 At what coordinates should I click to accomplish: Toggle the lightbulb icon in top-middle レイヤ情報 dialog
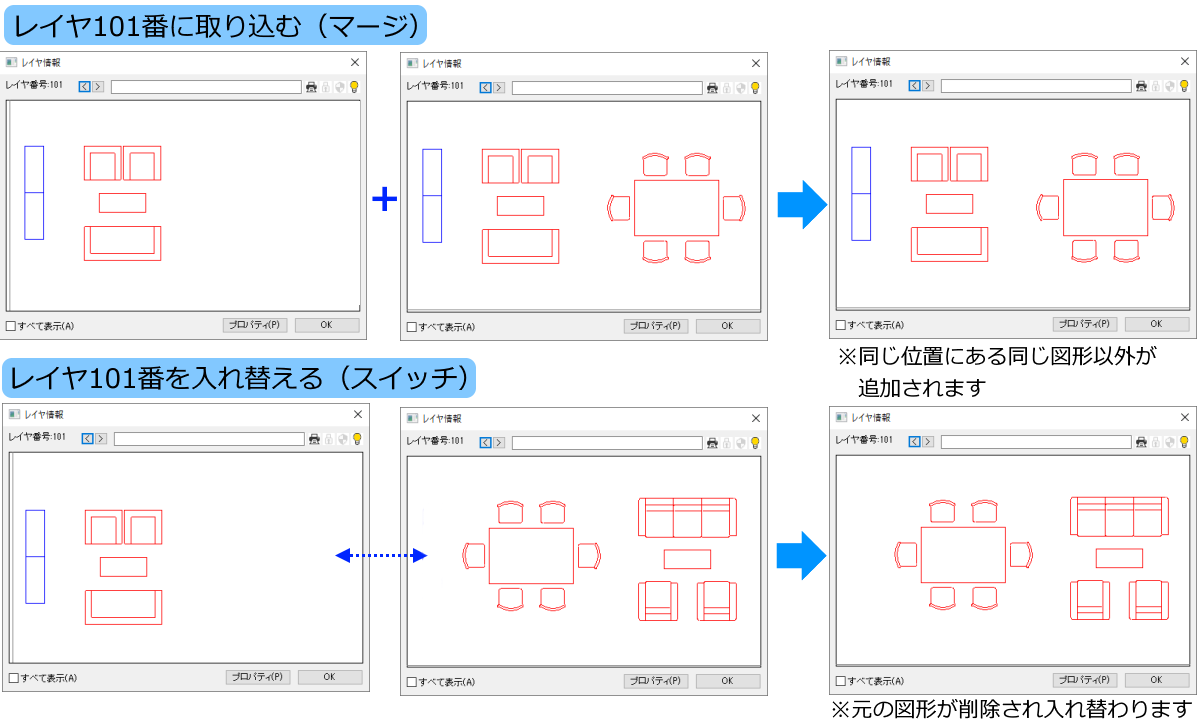point(755,88)
